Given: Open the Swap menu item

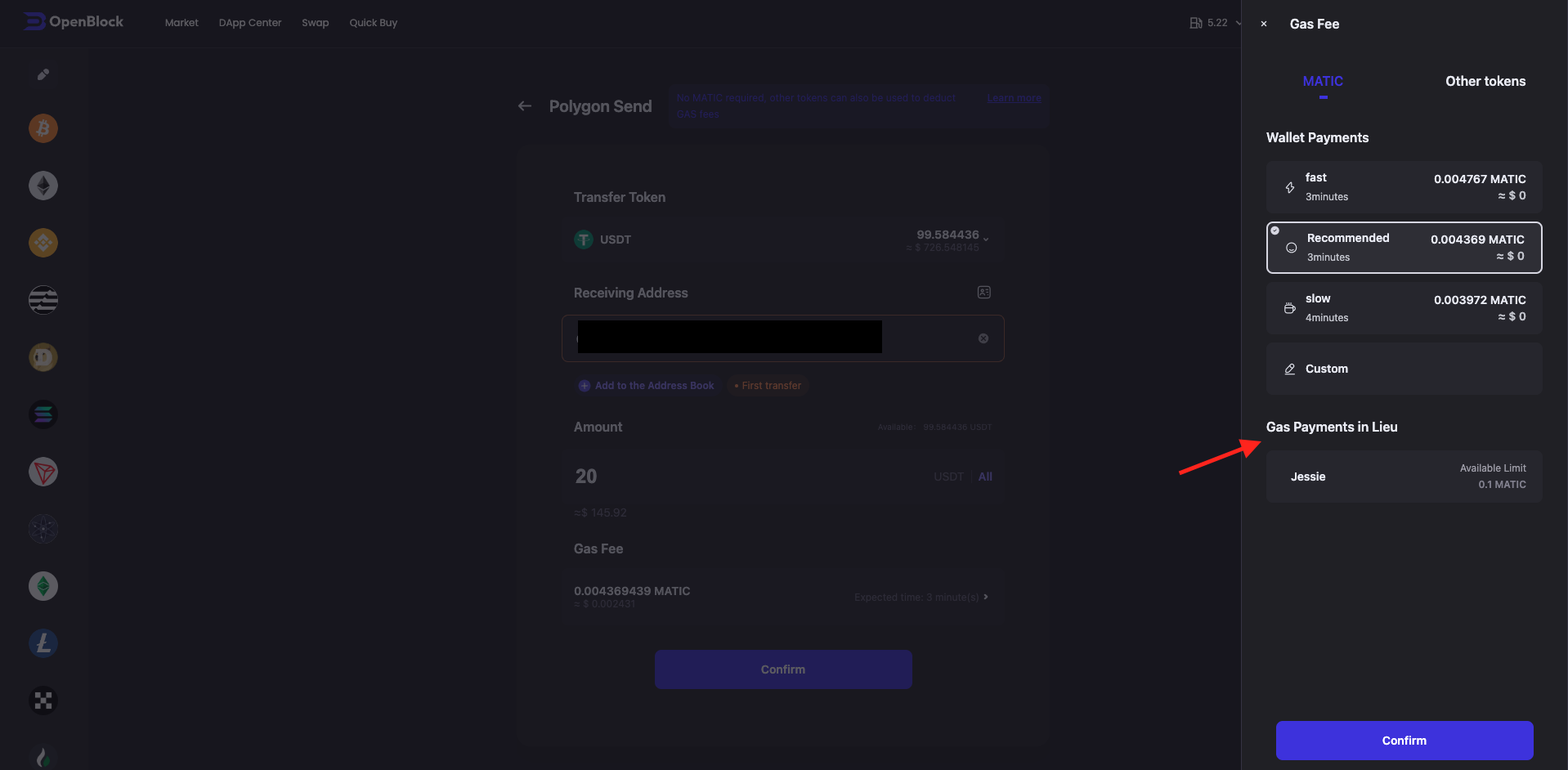Looking at the screenshot, I should tap(315, 23).
